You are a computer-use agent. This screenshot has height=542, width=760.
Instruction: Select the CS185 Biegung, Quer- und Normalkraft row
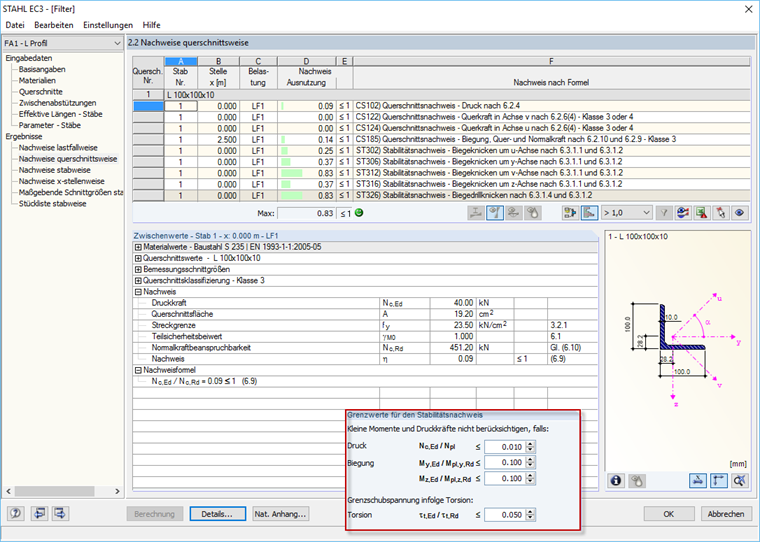pyautogui.click(x=441, y=140)
